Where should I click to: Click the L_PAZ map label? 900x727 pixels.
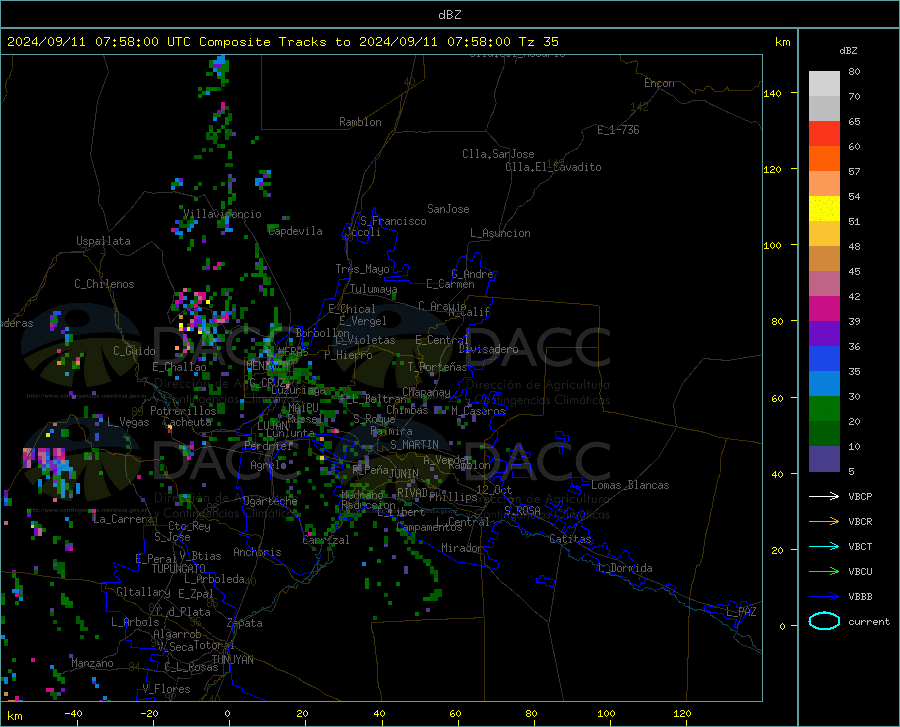741,612
